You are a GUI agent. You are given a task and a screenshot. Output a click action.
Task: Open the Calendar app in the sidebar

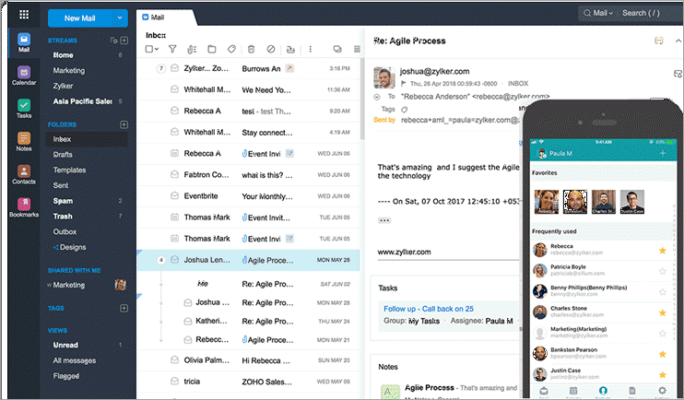click(24, 76)
